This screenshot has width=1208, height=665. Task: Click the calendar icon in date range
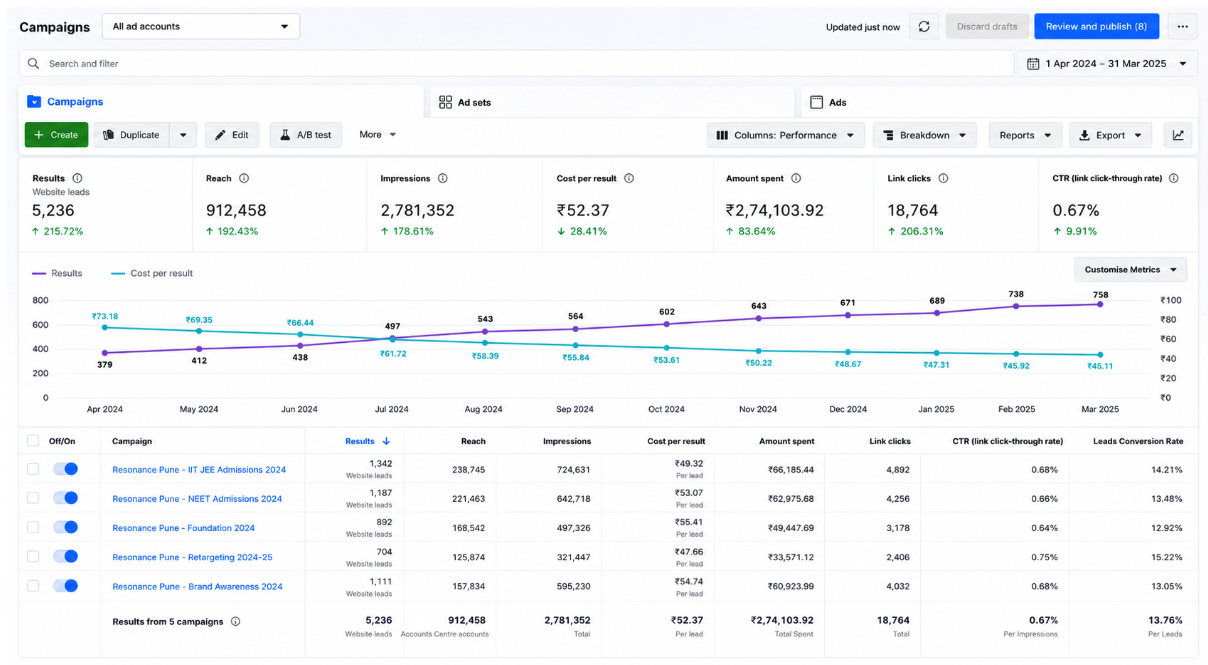click(x=1033, y=63)
